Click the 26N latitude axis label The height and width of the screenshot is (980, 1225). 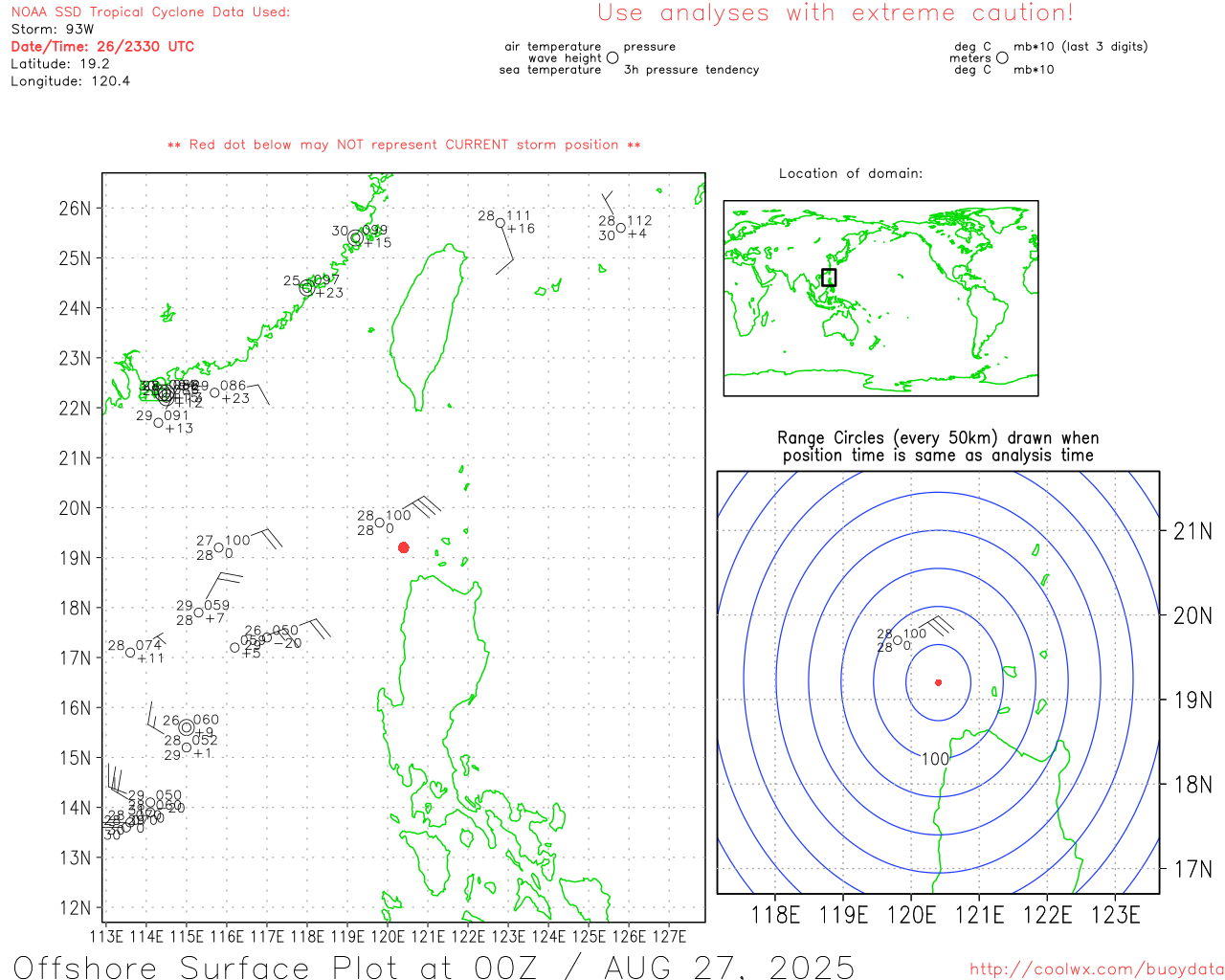(75, 209)
